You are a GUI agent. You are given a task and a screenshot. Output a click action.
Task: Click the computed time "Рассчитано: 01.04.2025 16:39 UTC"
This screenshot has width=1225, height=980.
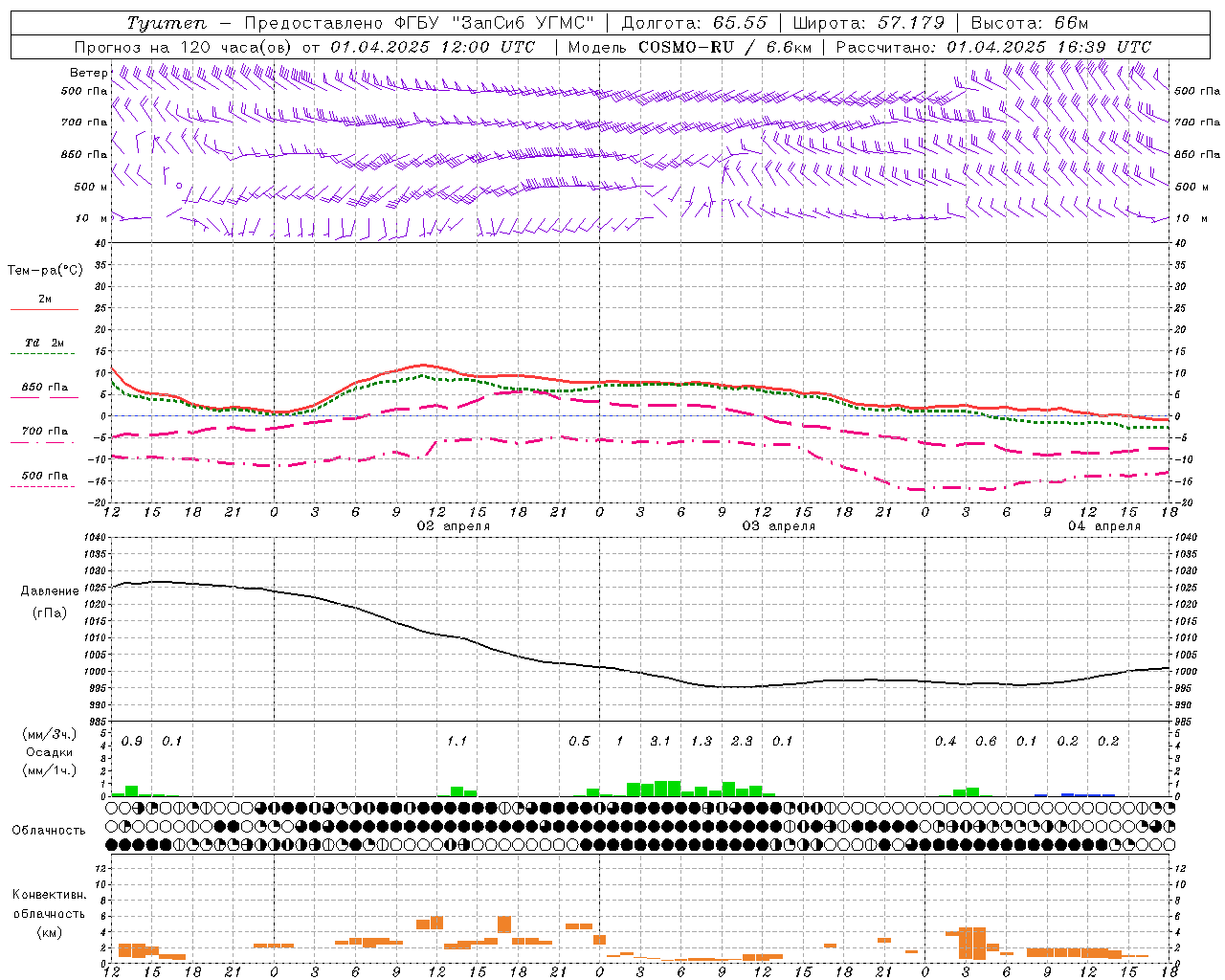[993, 47]
